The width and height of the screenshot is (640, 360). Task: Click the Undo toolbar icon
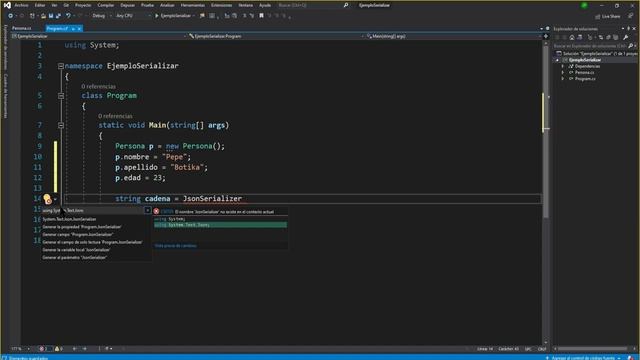[68, 16]
